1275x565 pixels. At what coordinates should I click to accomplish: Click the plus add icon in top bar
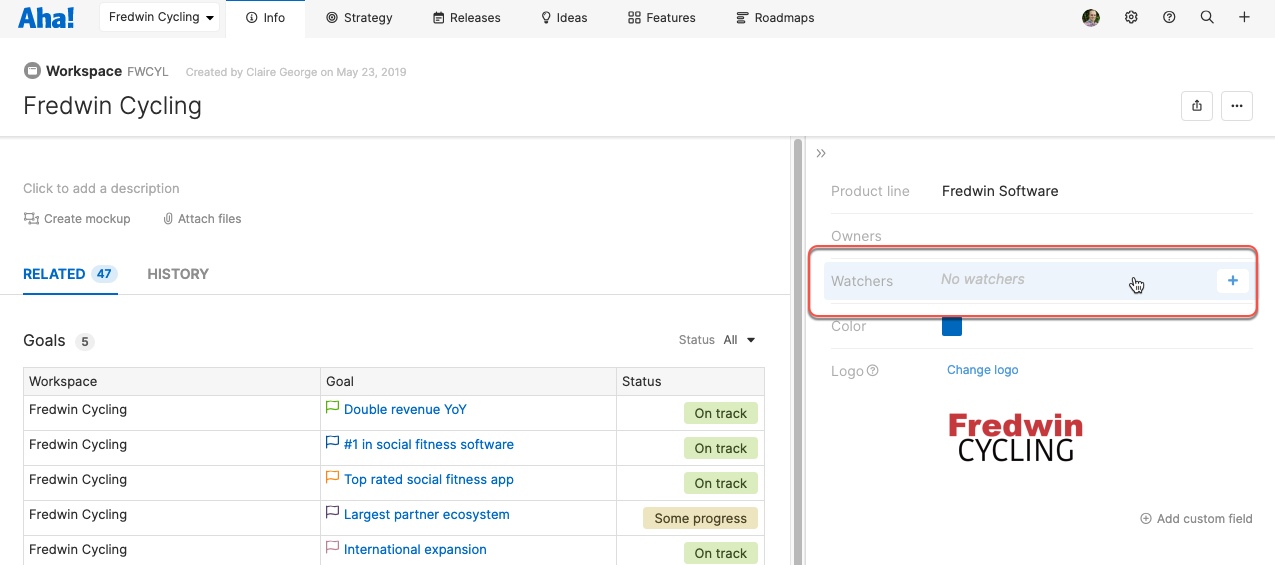[1244, 17]
